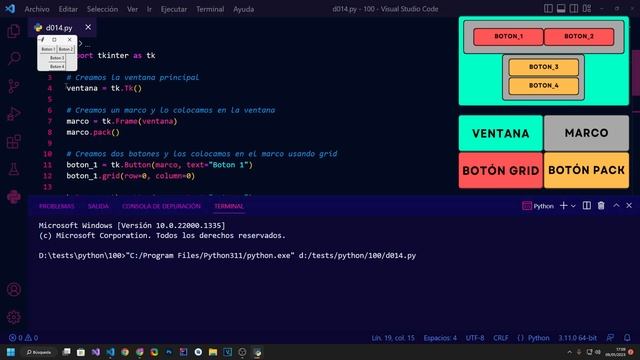The image size is (640, 360).
Task: Click Boton 1 in the tkinter window
Action: [x=48, y=49]
